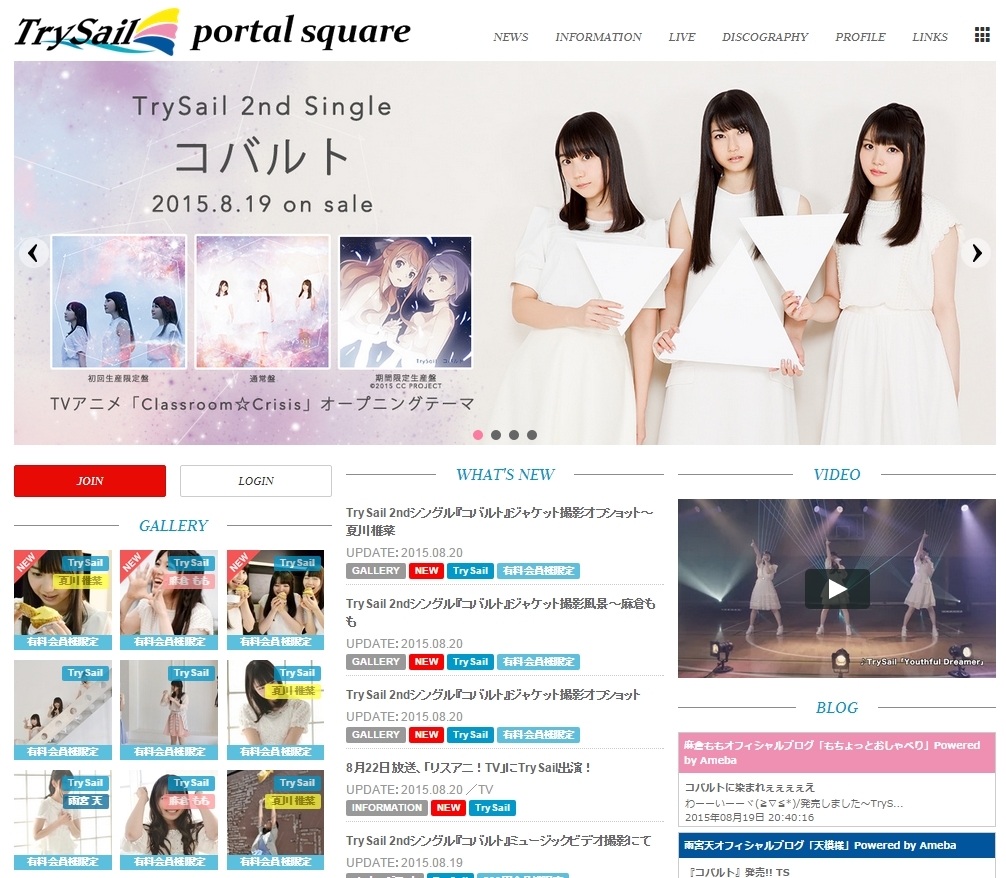Open second-row gallery thumbnail of girl looking down
This screenshot has width=1006, height=878.
pyautogui.click(x=275, y=710)
